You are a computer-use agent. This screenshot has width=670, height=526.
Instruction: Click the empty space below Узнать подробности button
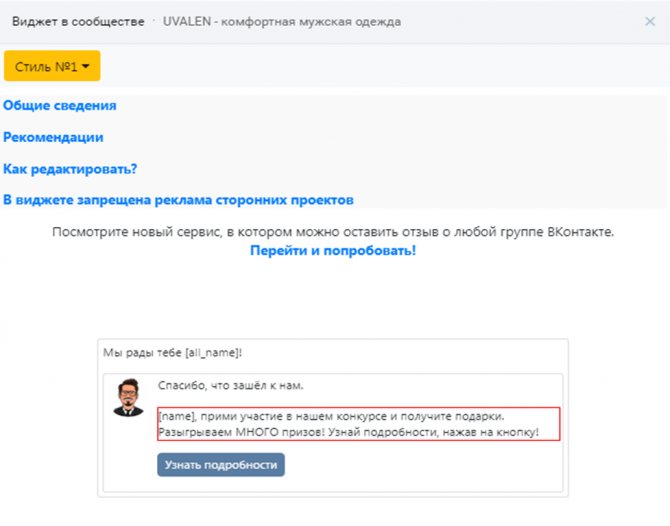click(x=333, y=485)
